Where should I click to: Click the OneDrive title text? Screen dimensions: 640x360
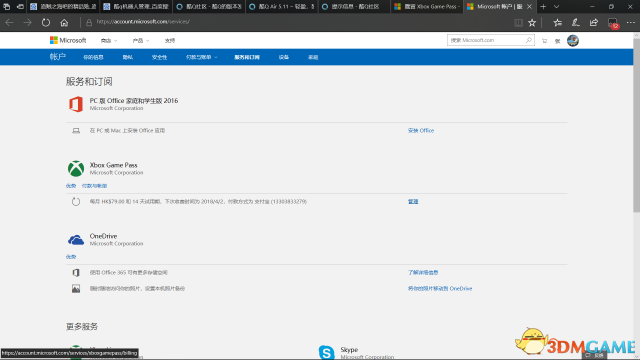click(103, 236)
